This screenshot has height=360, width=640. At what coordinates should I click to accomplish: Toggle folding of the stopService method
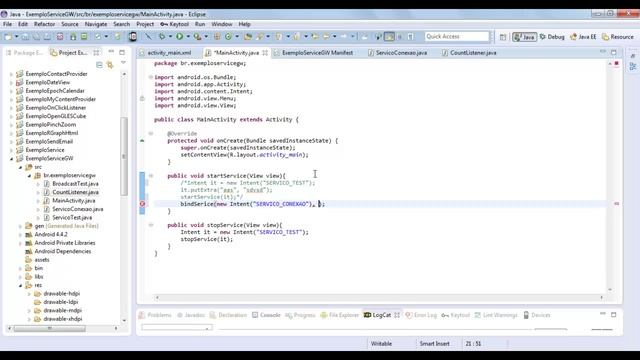pos(151,225)
